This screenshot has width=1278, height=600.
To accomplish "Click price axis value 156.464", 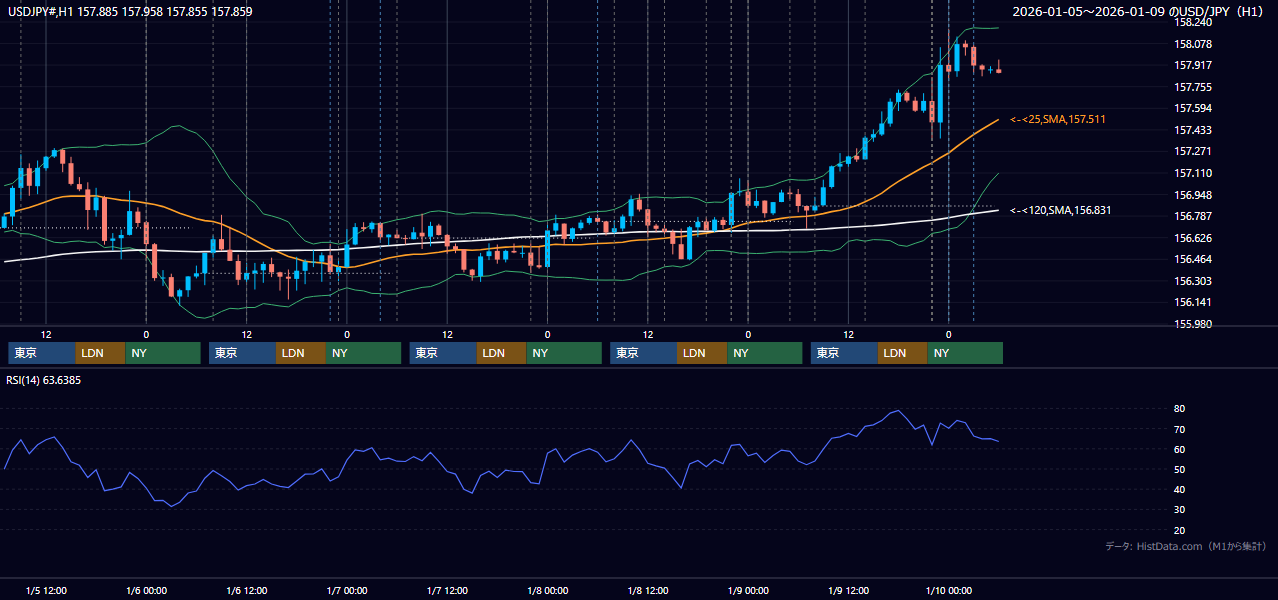I will (1192, 259).
